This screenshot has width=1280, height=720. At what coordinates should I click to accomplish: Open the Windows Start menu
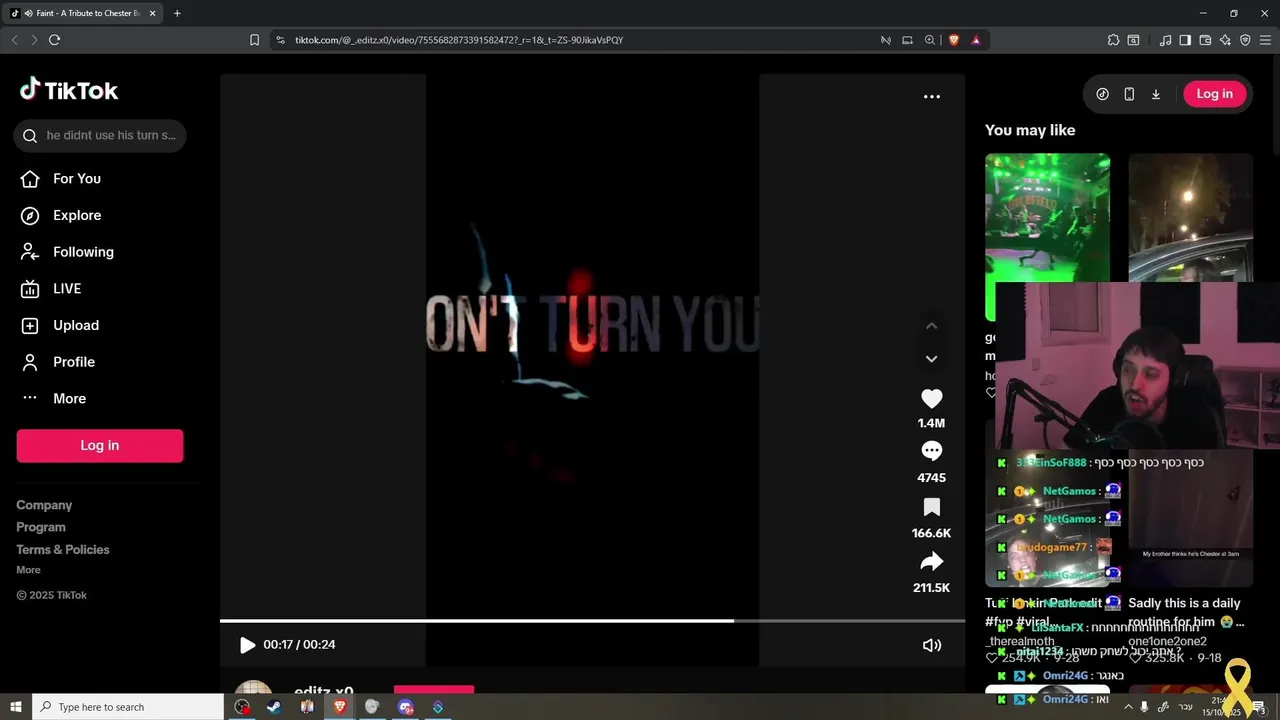15,707
